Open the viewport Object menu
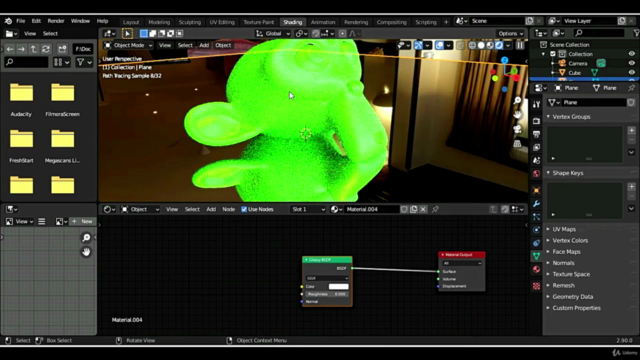This screenshot has width=640, height=360. pos(223,45)
